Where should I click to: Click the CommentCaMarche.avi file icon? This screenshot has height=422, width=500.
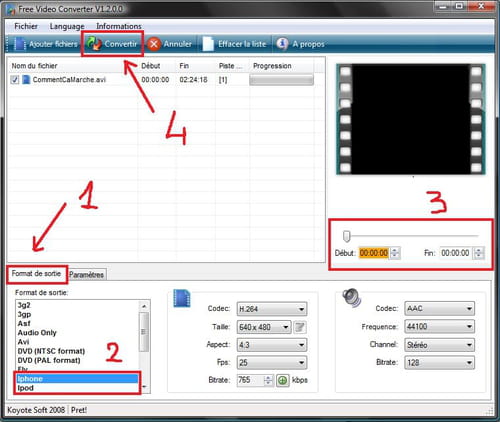26,80
